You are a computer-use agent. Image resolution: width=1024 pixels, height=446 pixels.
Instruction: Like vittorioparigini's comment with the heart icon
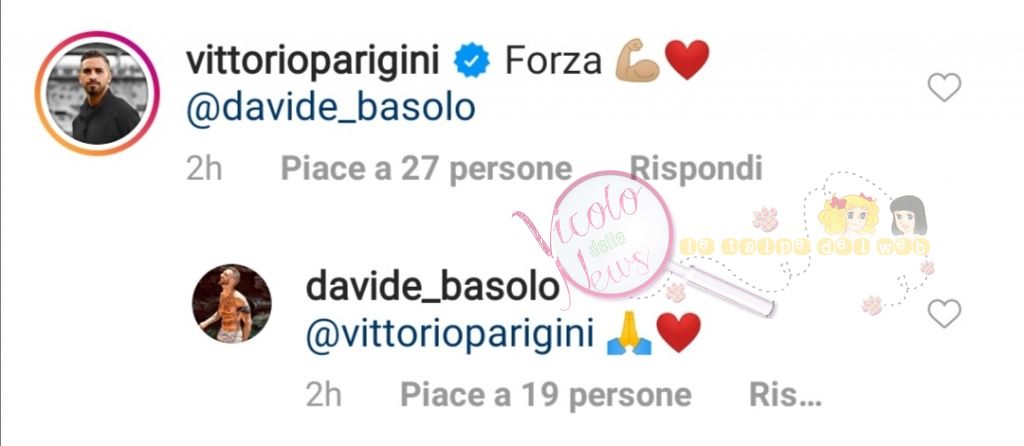click(x=944, y=88)
